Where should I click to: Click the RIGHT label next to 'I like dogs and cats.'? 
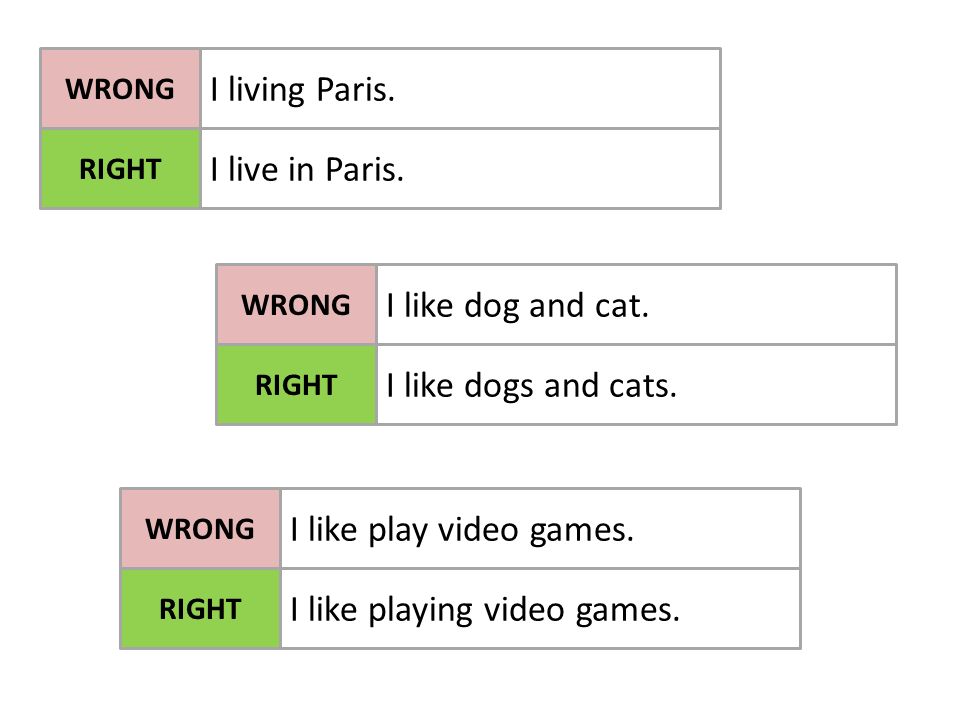pyautogui.click(x=296, y=385)
